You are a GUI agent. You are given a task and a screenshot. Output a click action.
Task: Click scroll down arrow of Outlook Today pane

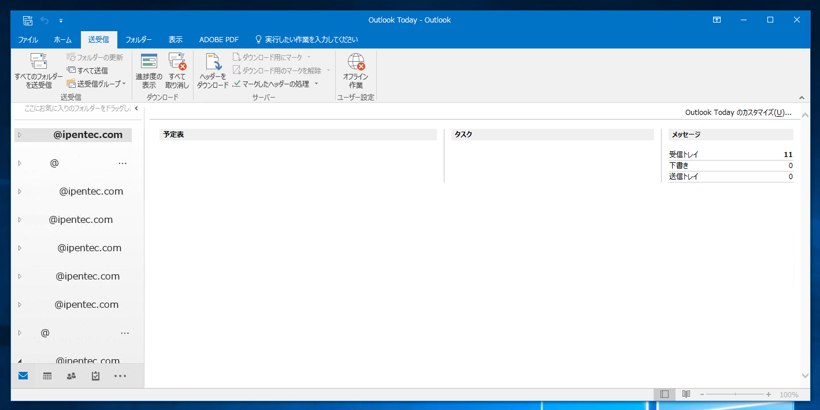pos(805,375)
